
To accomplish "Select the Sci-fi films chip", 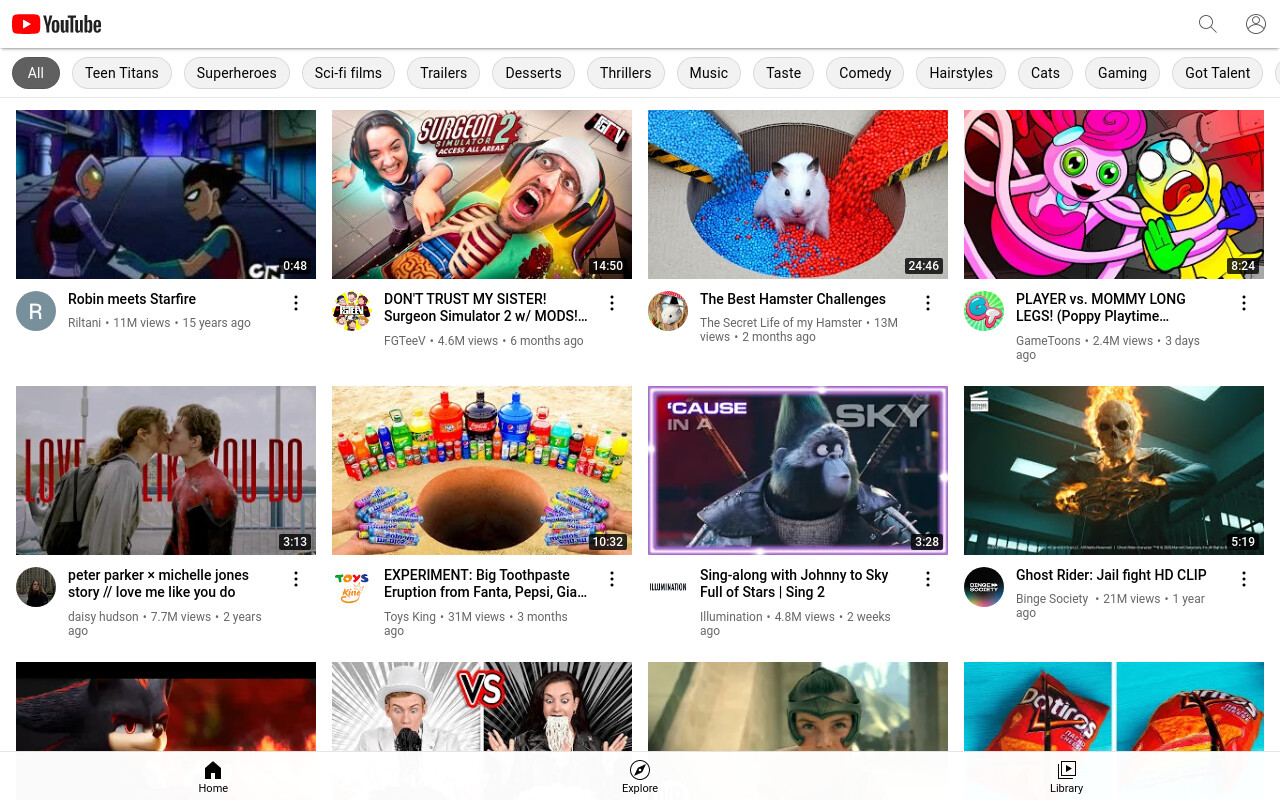I will click(x=348, y=73).
